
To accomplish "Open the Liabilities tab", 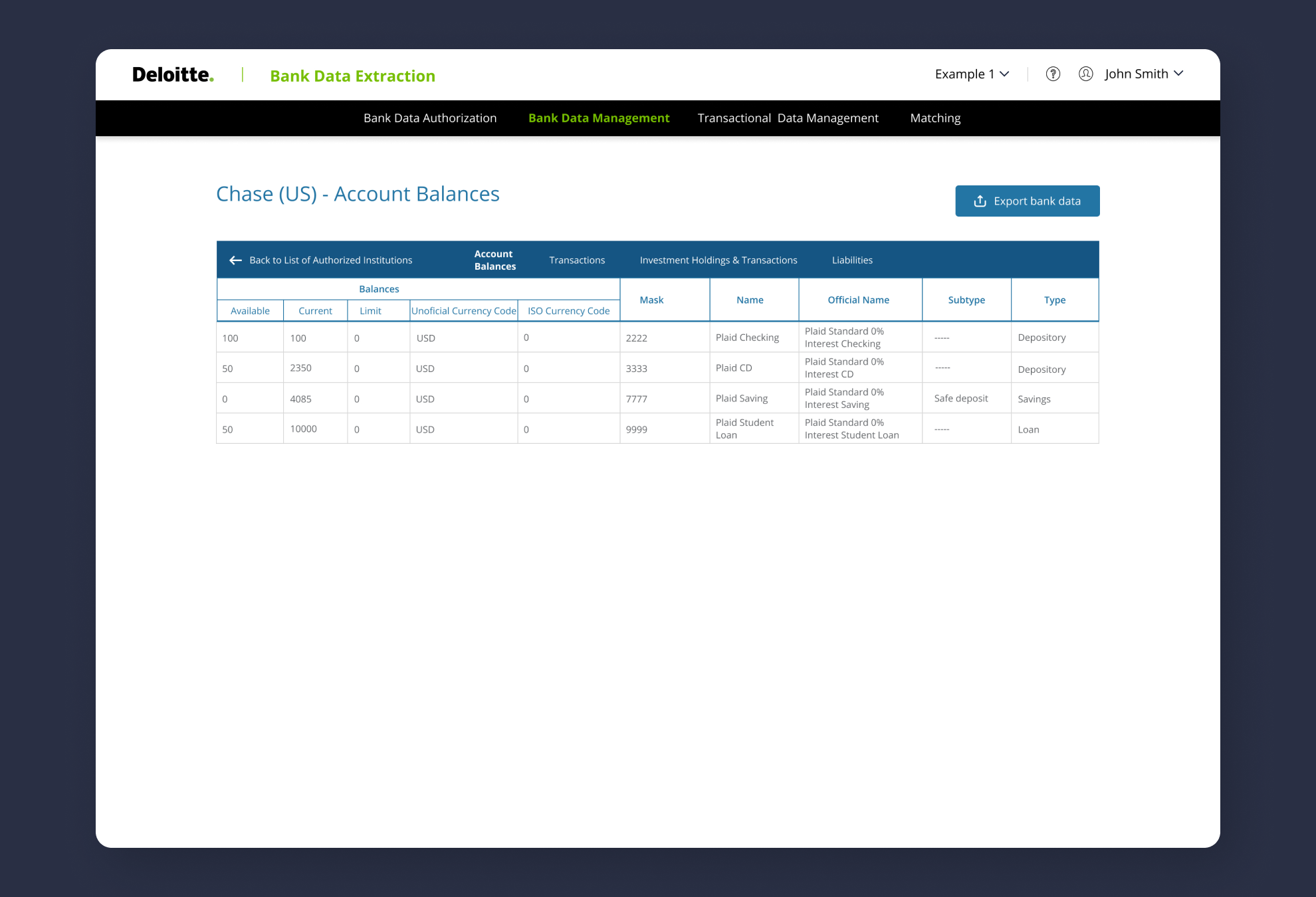I will click(x=852, y=260).
